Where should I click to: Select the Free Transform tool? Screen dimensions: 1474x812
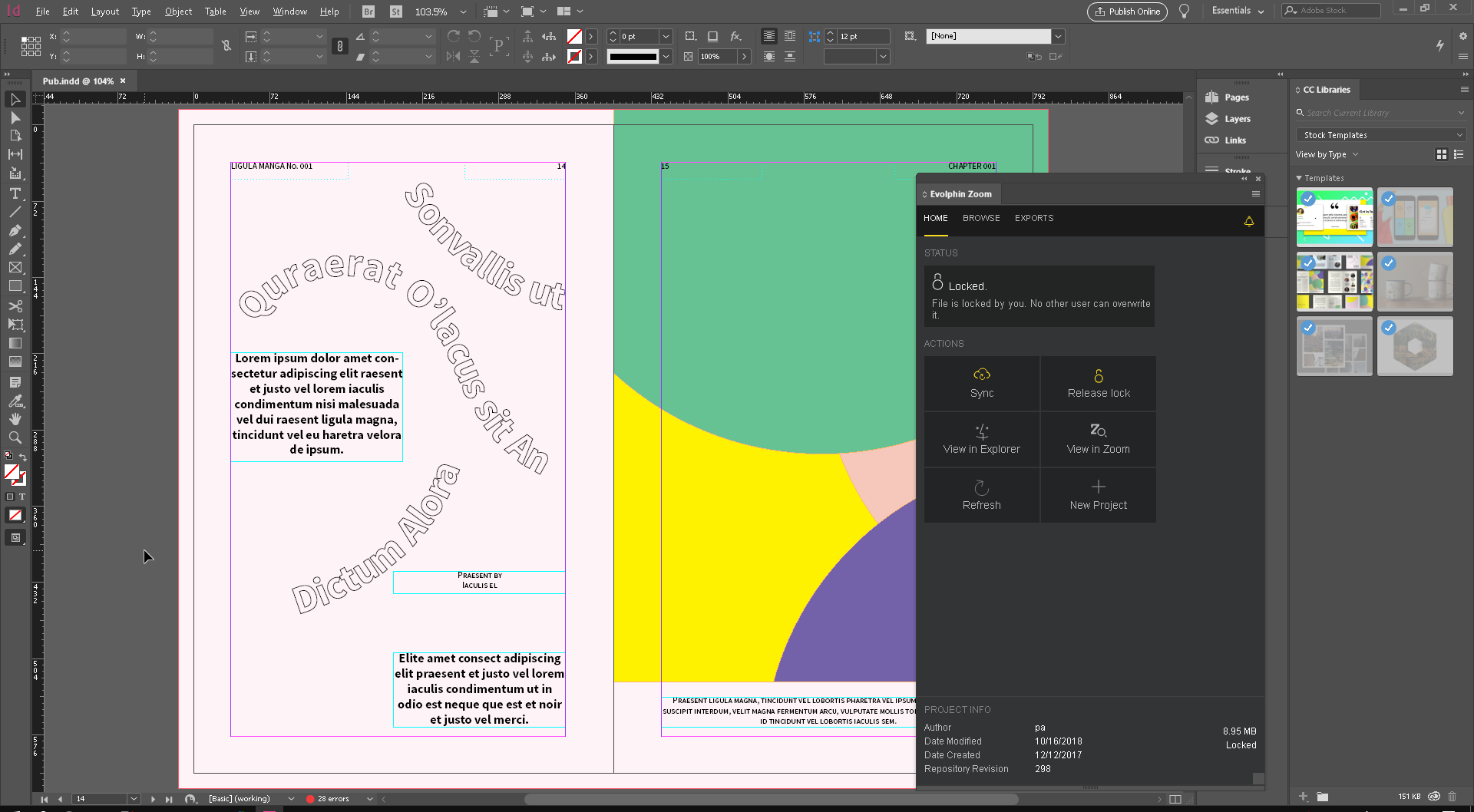pos(15,325)
